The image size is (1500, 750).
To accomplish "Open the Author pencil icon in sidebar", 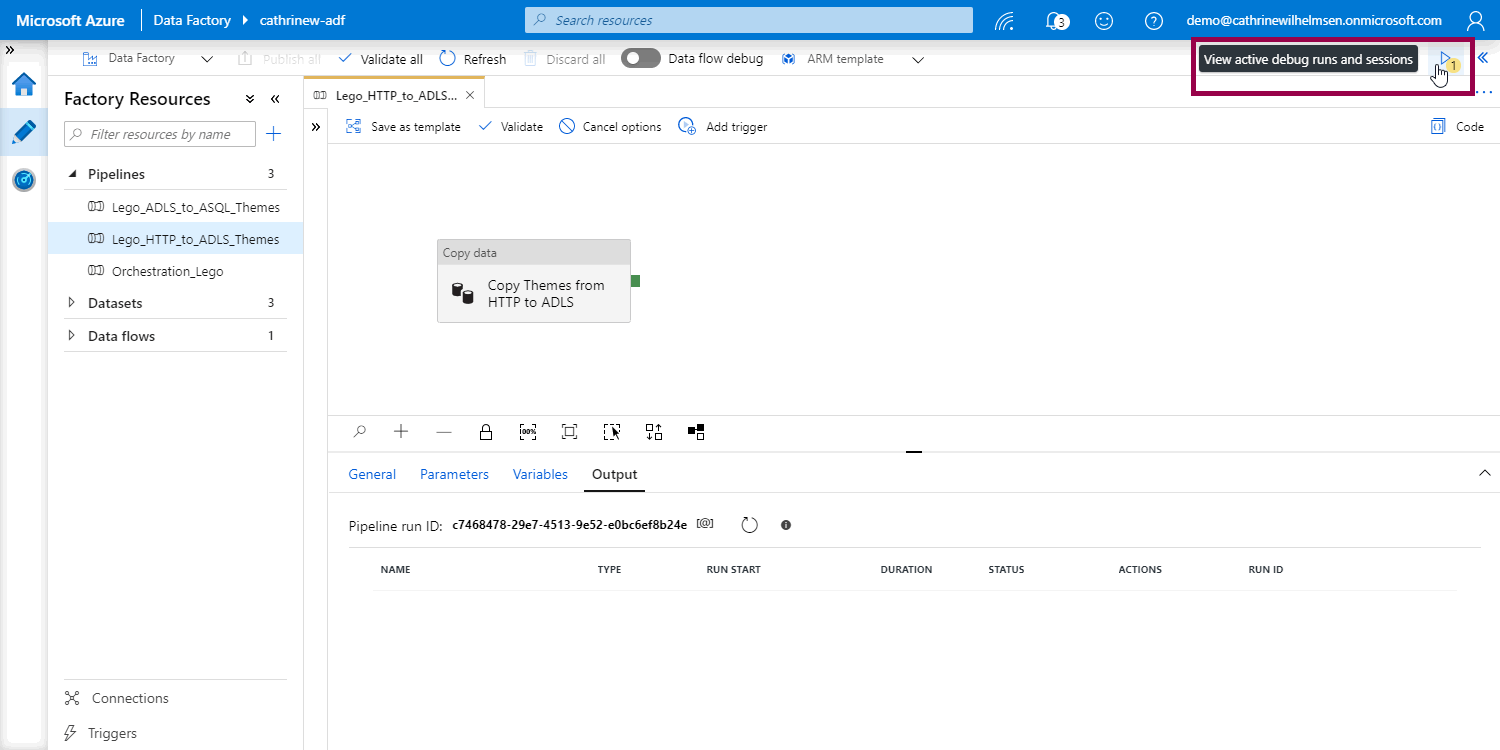I will 24,132.
